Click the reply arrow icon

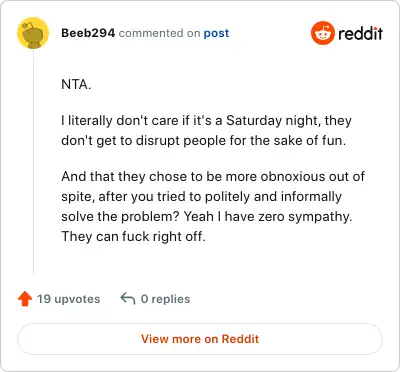coord(128,298)
